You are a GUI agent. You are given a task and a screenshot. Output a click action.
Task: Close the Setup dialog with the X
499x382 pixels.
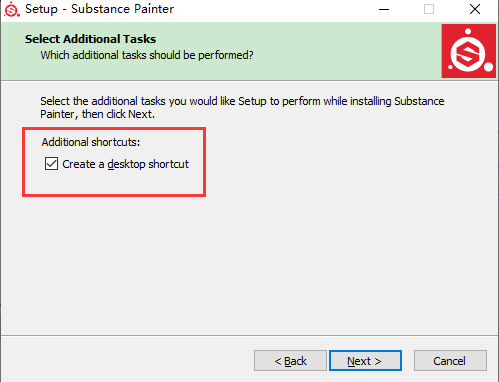point(475,9)
